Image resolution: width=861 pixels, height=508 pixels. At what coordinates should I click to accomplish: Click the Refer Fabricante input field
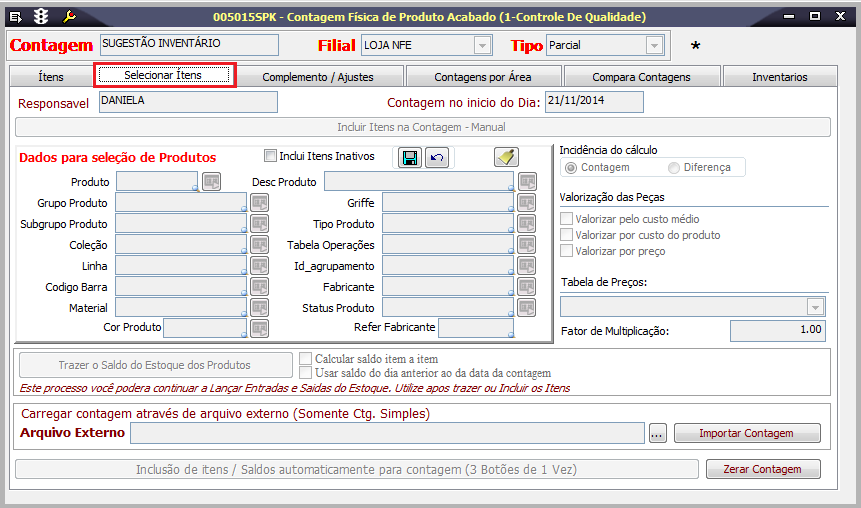[476, 328]
